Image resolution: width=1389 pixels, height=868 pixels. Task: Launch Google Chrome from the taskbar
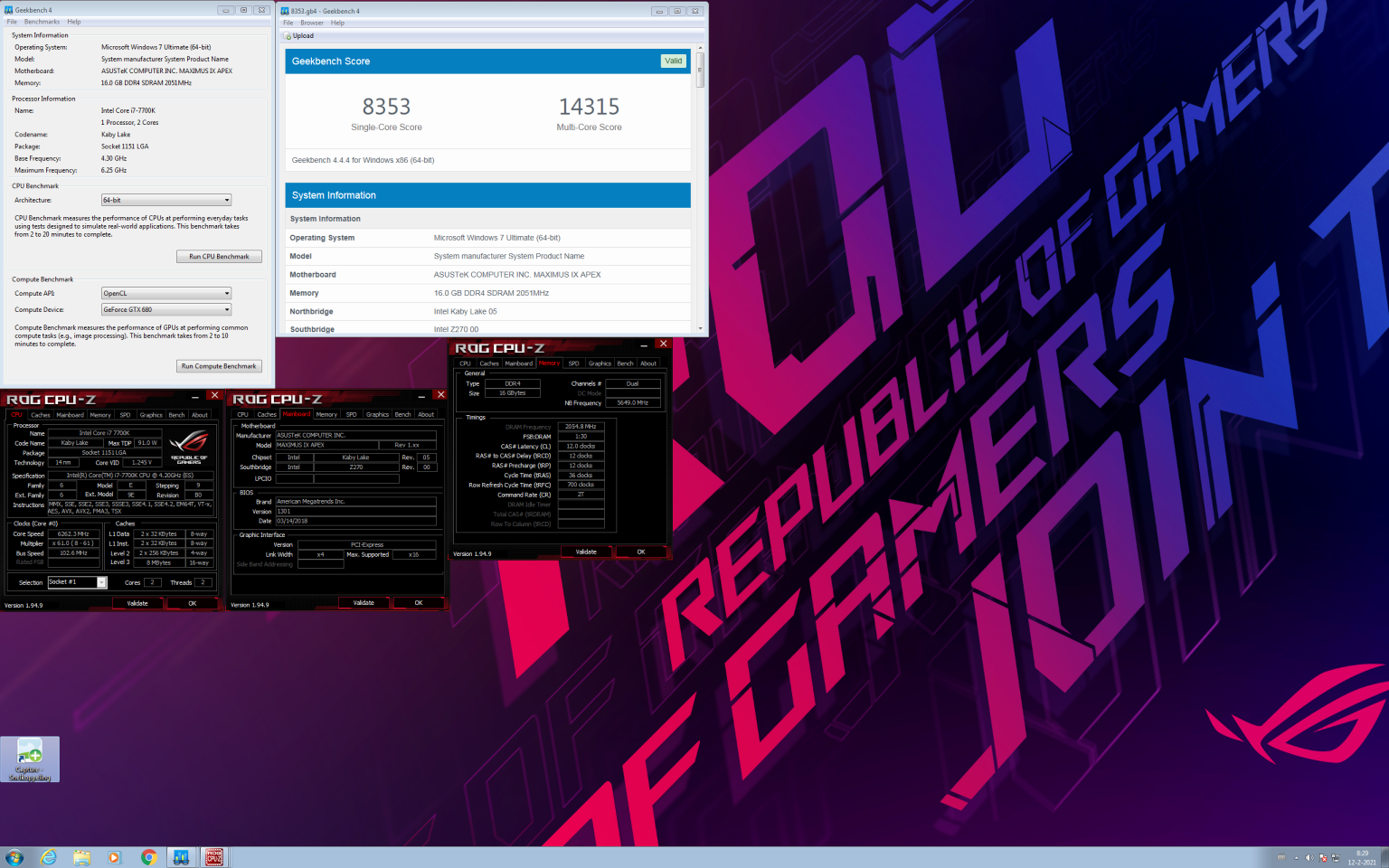coord(149,857)
